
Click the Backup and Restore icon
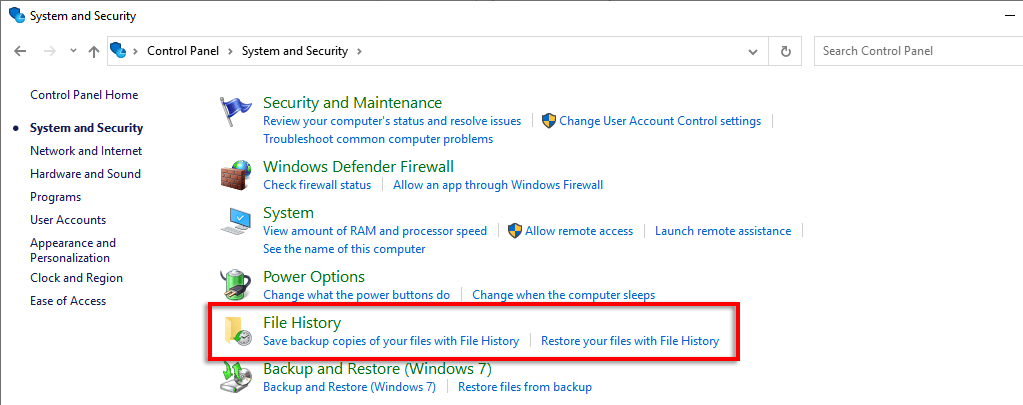[236, 377]
